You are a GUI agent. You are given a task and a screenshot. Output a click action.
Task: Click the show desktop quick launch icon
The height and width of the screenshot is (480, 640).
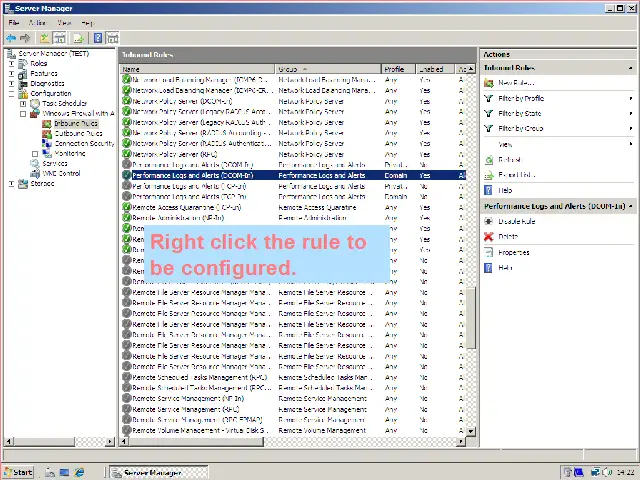coord(64,472)
